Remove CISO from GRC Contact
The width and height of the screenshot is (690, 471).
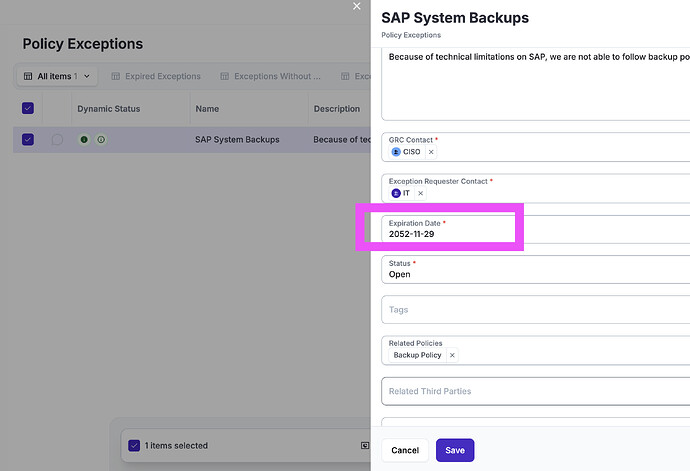[431, 152]
